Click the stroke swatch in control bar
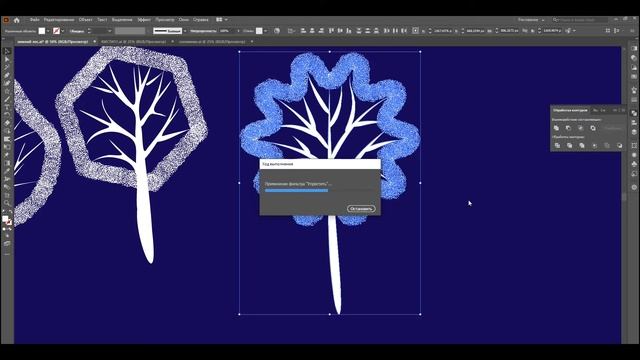Viewport: 640px width, 360px height. coord(56,31)
